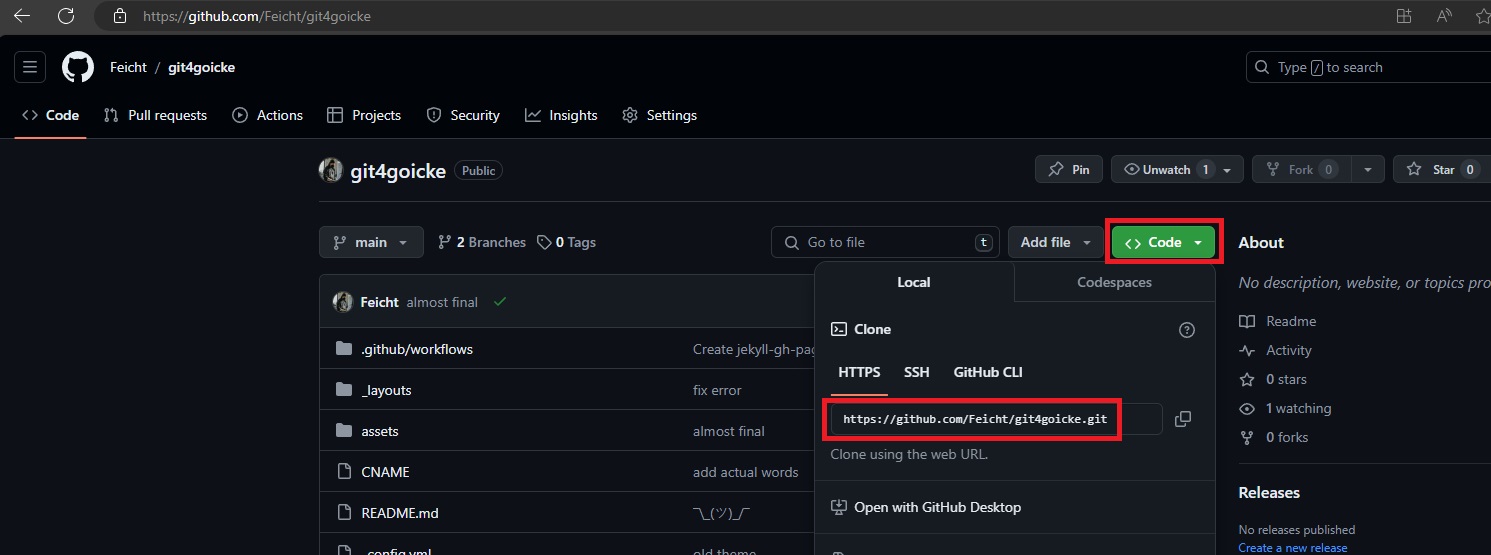
Task: Open the _layouts folder
Action: 386,390
